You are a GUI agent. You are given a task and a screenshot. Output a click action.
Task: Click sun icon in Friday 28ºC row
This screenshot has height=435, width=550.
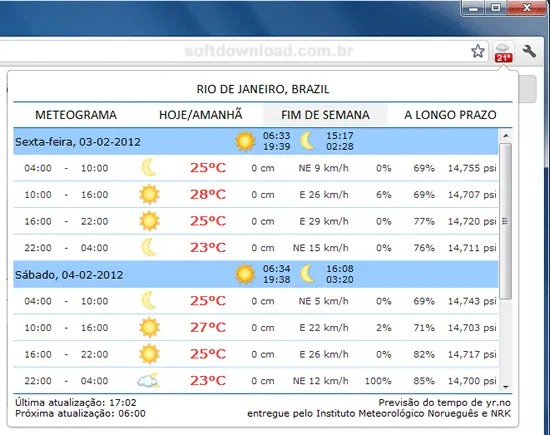coord(149,194)
